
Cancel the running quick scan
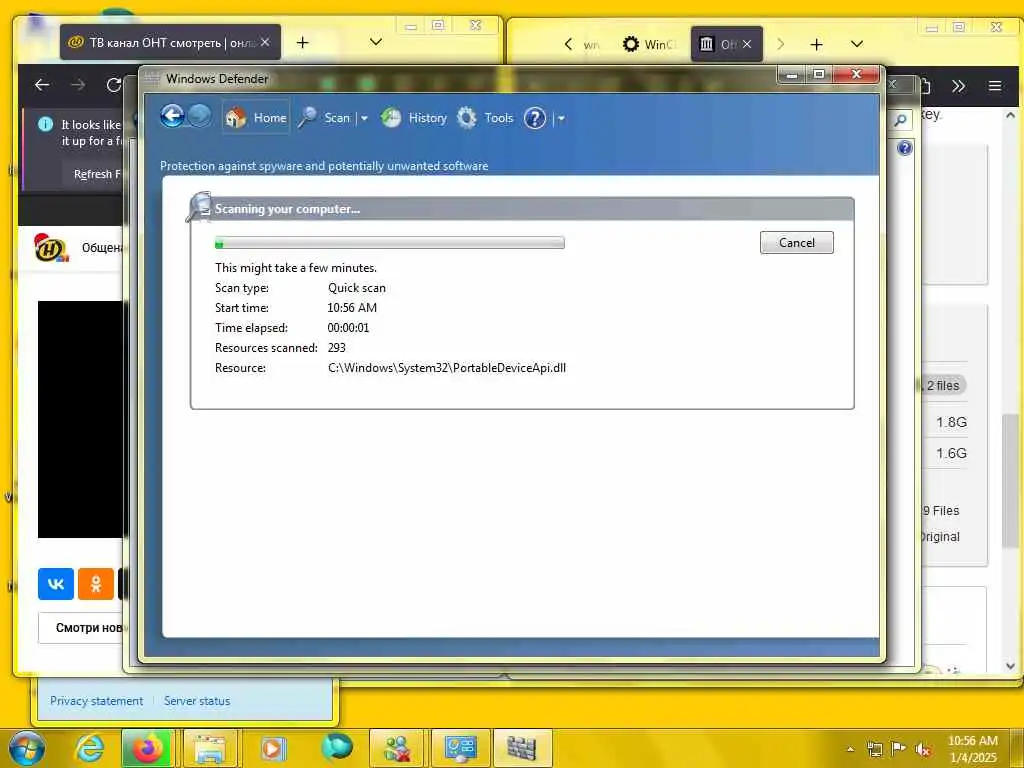[797, 242]
